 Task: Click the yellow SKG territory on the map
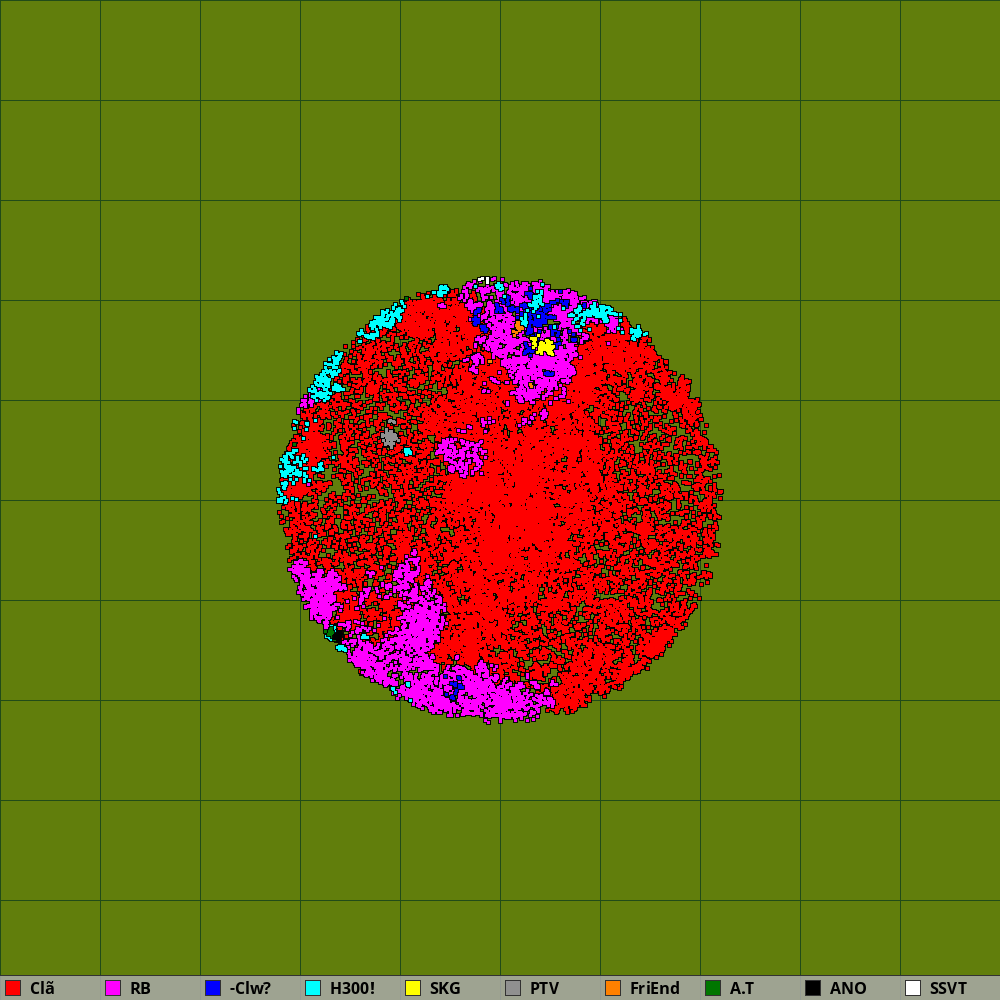tap(545, 347)
